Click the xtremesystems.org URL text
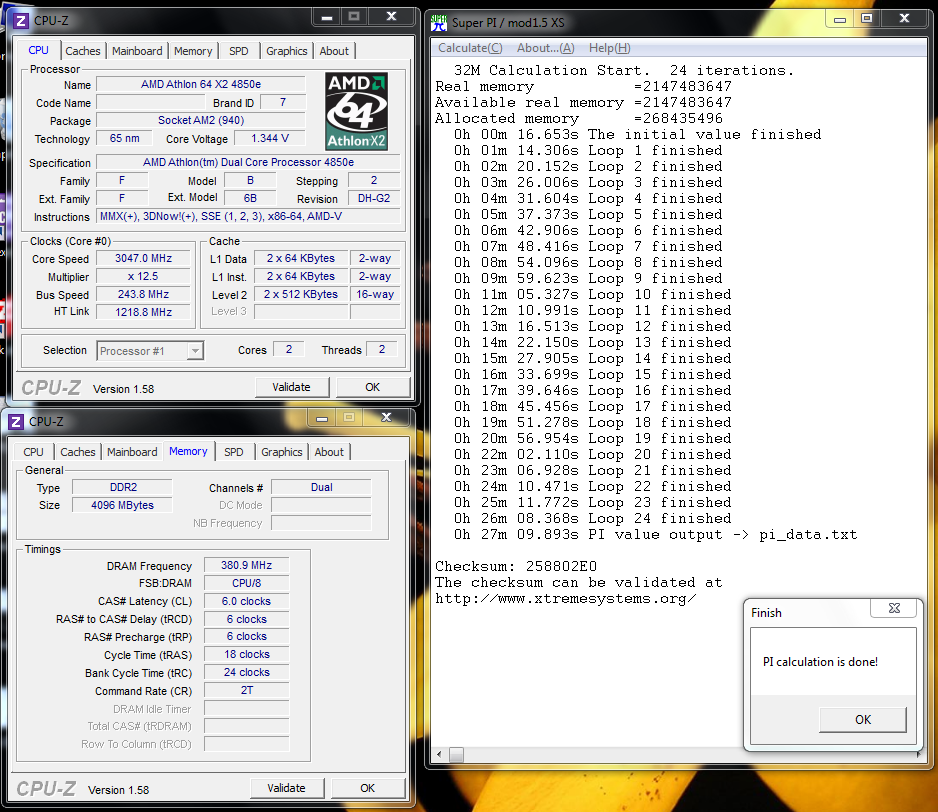Image resolution: width=938 pixels, height=812 pixels. click(565, 598)
